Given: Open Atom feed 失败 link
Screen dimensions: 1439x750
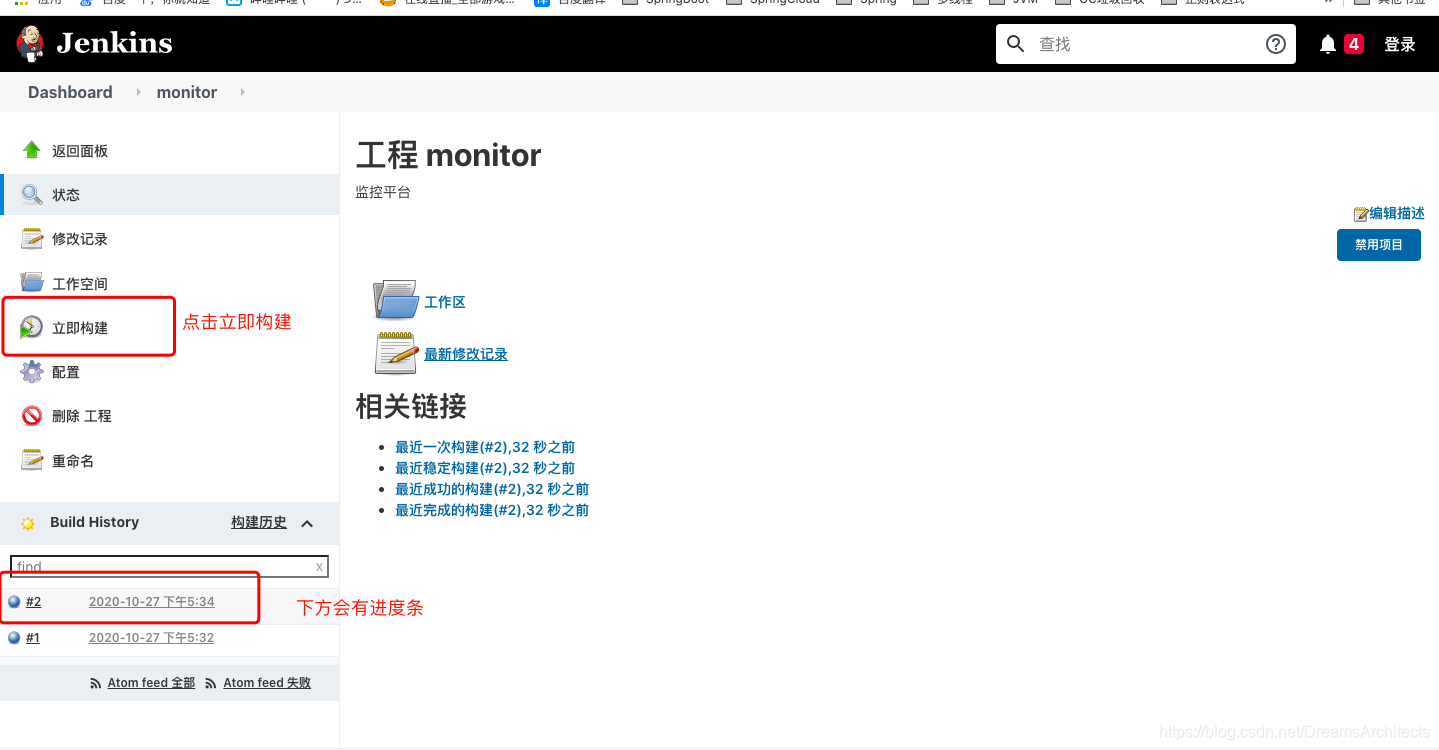Looking at the screenshot, I should (267, 683).
